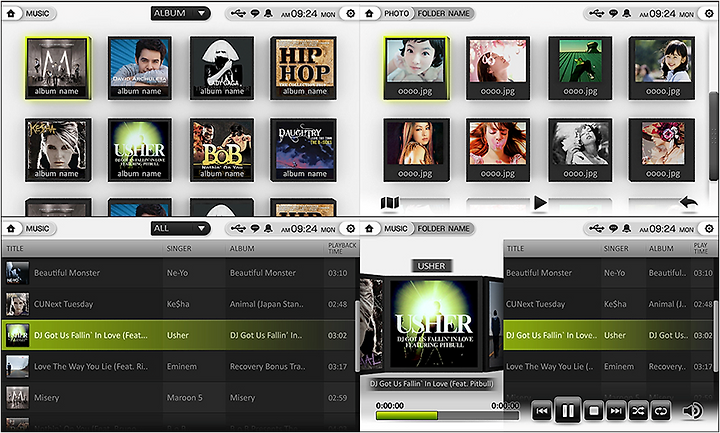Click the back arrow in photo panel
This screenshot has height=433, width=720.
[688, 202]
